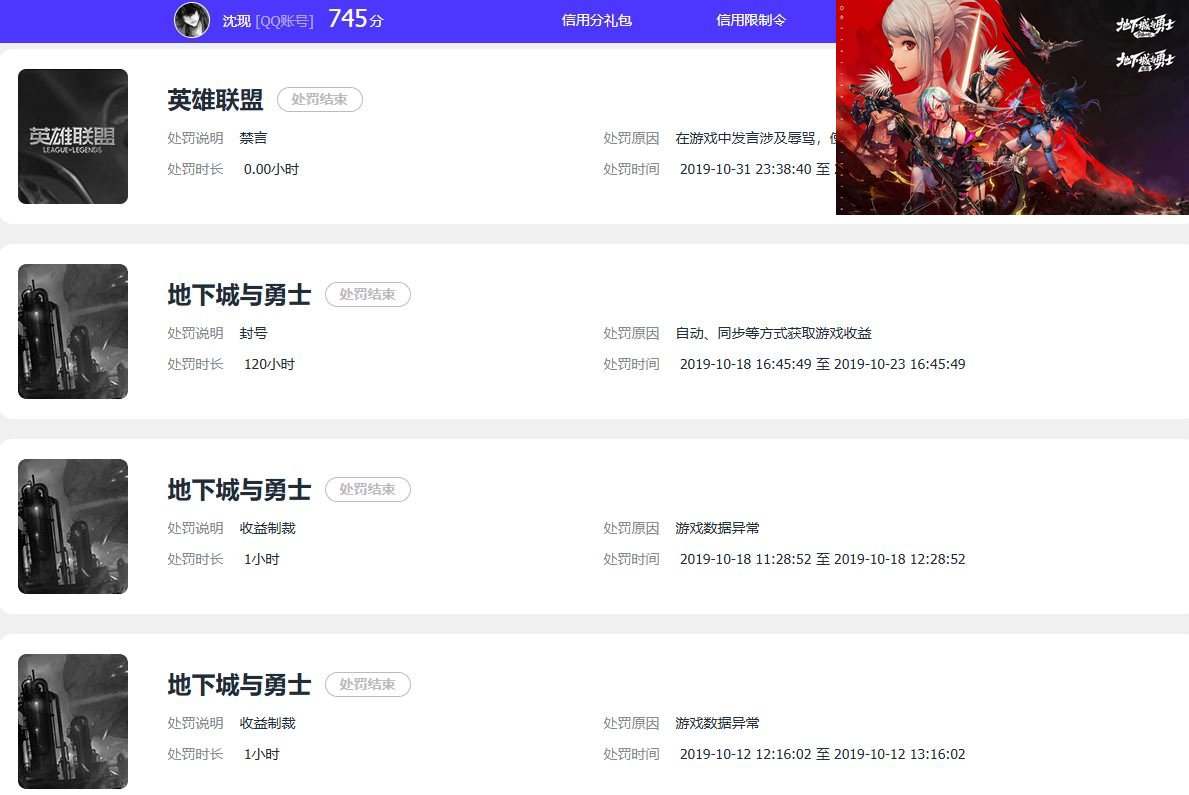Click the user avatar in the header
The width and height of the screenshot is (1189, 795).
click(192, 20)
